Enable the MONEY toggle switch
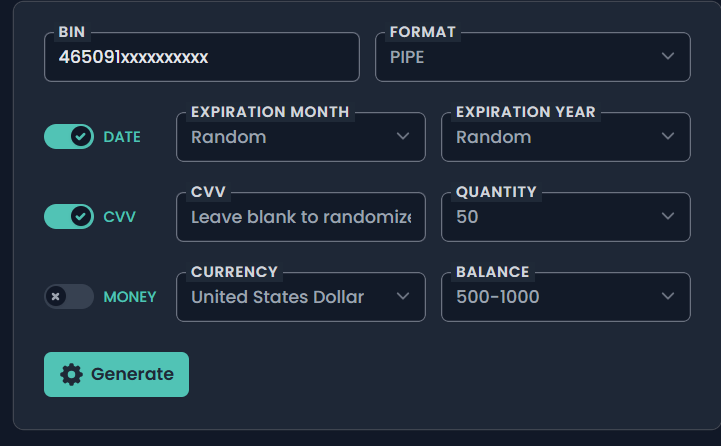This screenshot has height=446, width=721. 68,296
